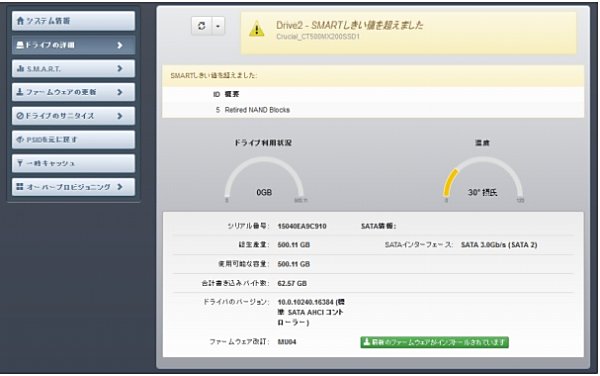Click the SATAインターフェース label
The image size is (600, 376).
point(419,245)
